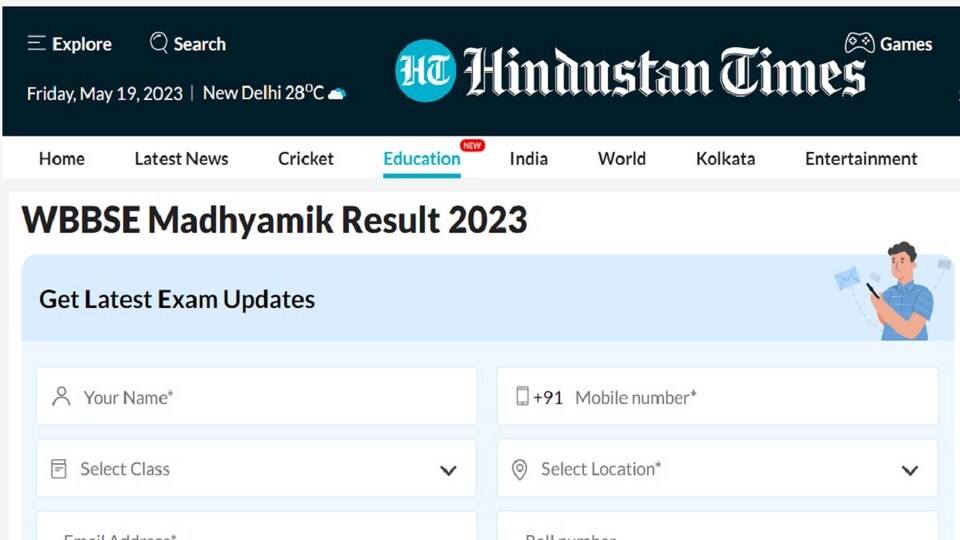Click the location pin icon
Image resolution: width=960 pixels, height=540 pixels.
(x=519, y=470)
